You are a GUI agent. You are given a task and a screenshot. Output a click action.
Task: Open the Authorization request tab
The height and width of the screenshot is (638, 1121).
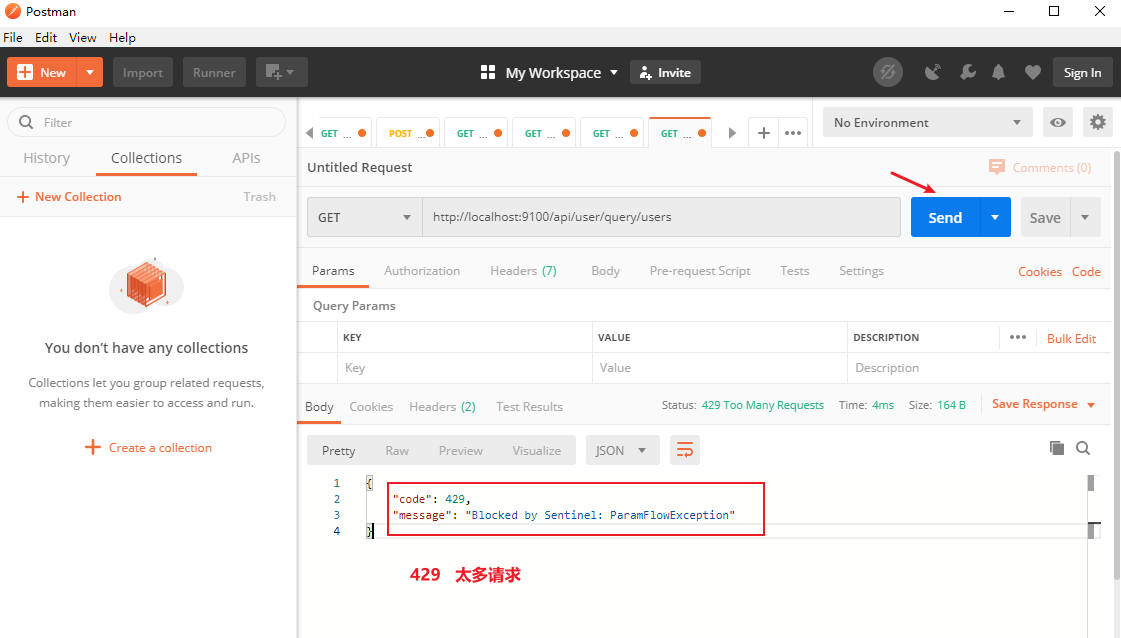422,270
